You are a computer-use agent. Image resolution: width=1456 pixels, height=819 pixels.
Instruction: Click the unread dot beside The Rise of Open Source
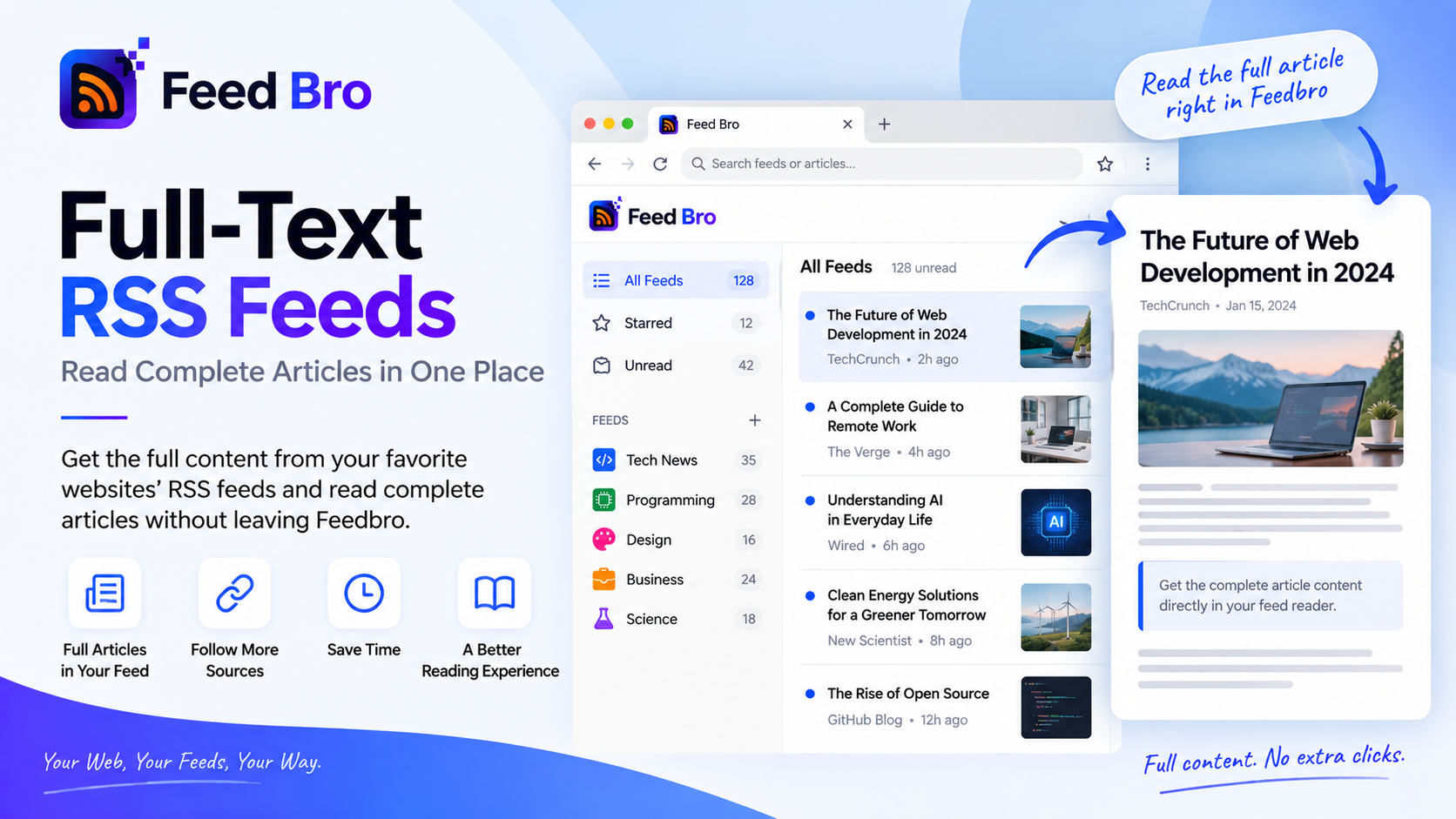coord(810,694)
